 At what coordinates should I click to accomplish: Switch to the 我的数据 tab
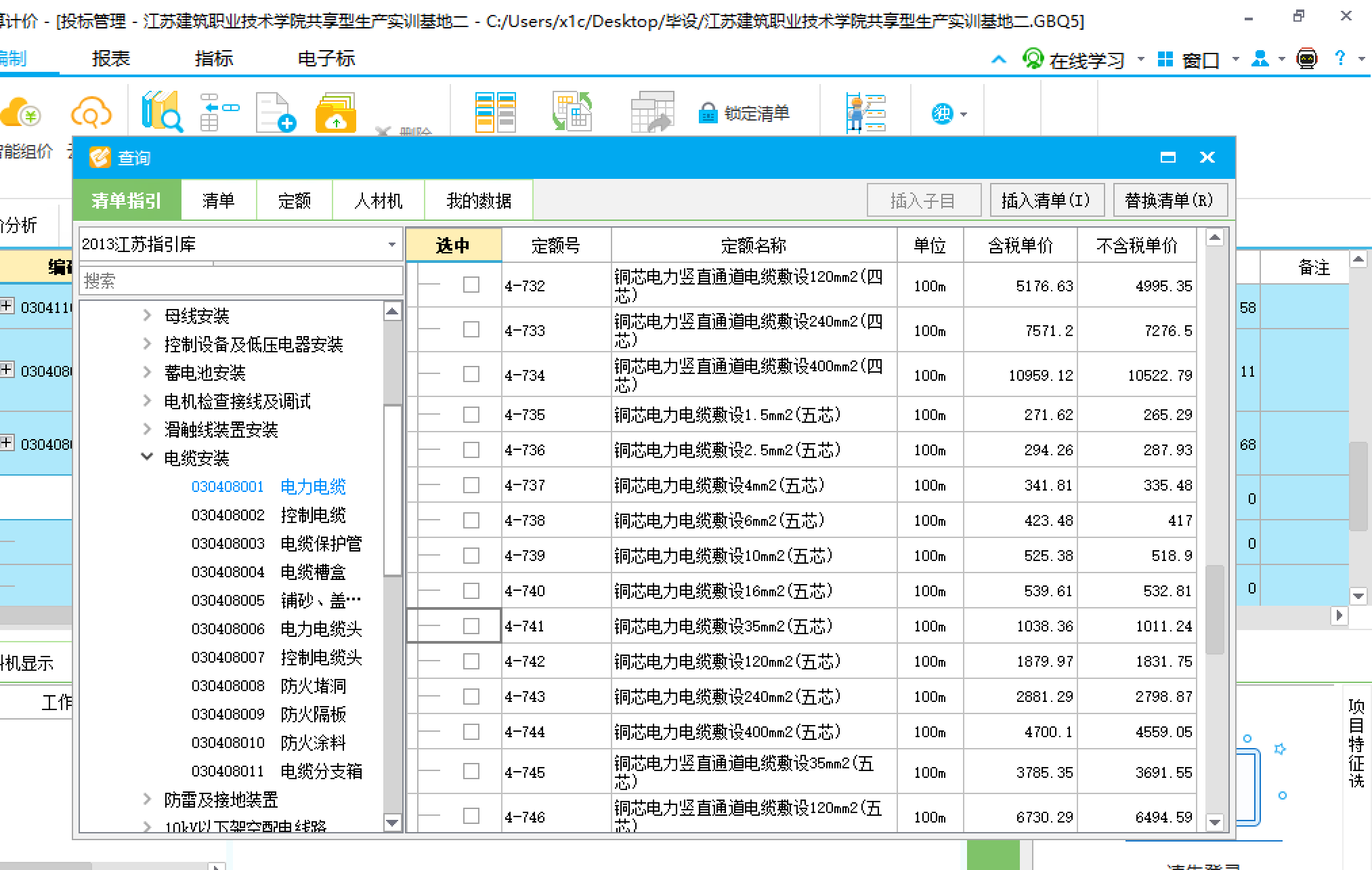[479, 200]
